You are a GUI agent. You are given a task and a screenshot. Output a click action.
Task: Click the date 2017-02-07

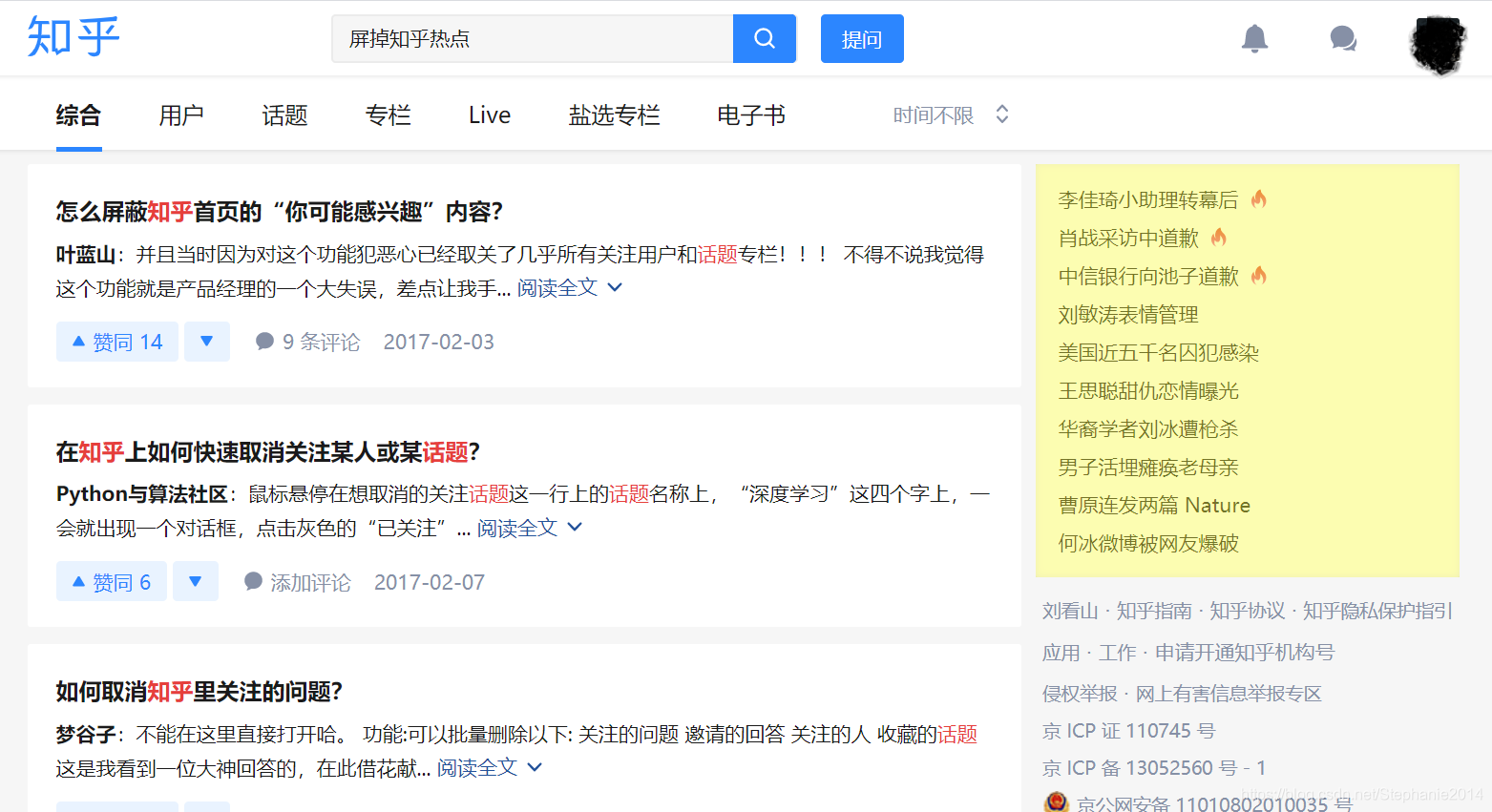click(430, 582)
